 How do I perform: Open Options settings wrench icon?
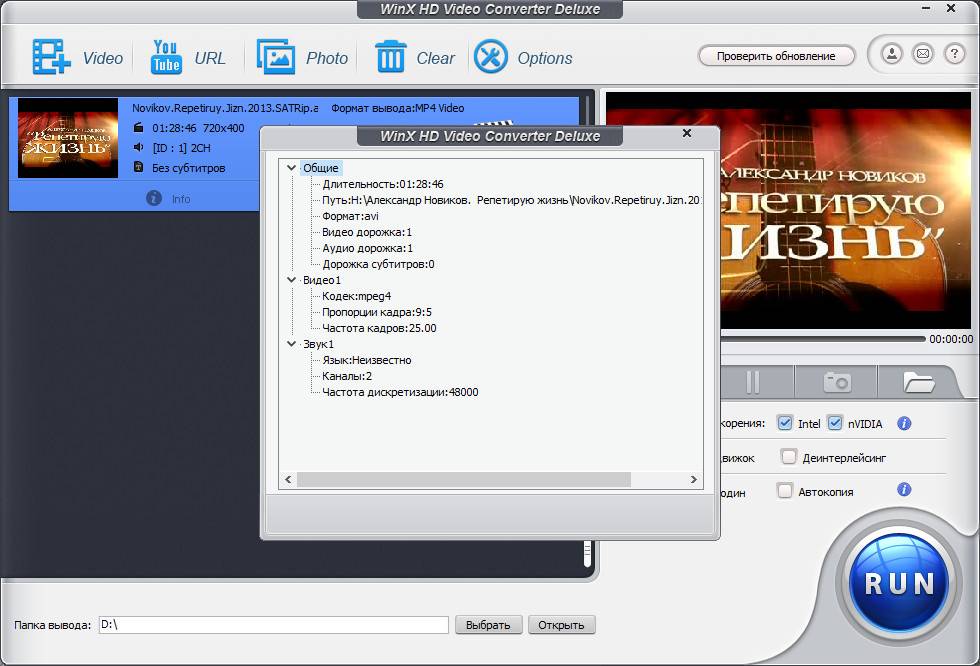pos(523,57)
